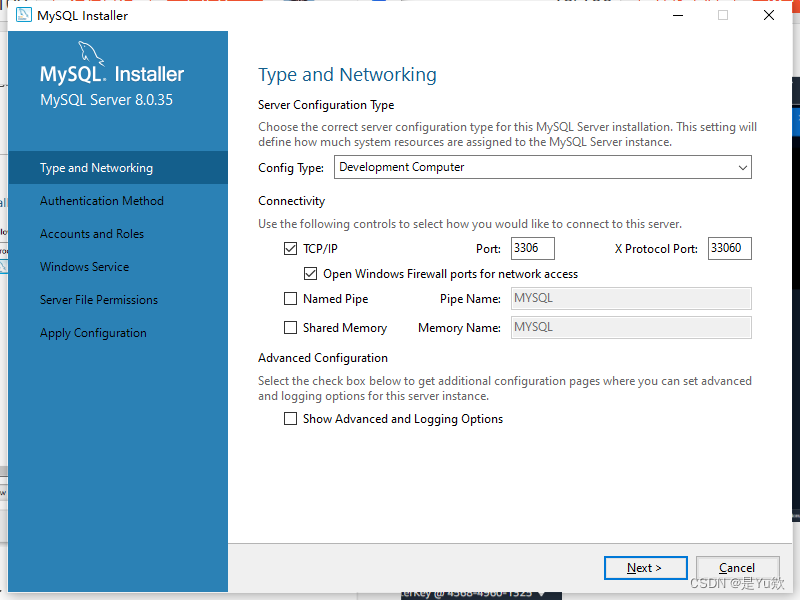Toggle the TCP/IP checkbox
The width and height of the screenshot is (800, 600).
(290, 248)
